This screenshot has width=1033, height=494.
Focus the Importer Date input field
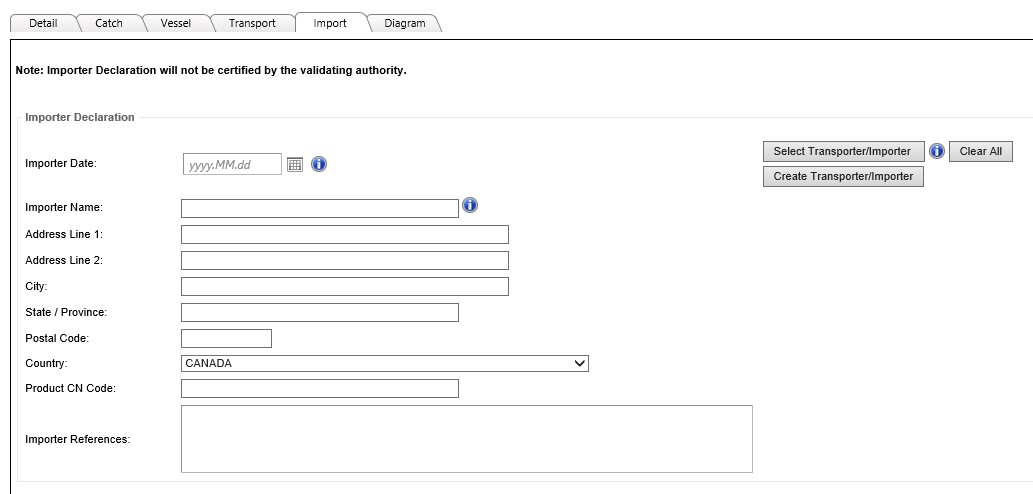coord(232,165)
